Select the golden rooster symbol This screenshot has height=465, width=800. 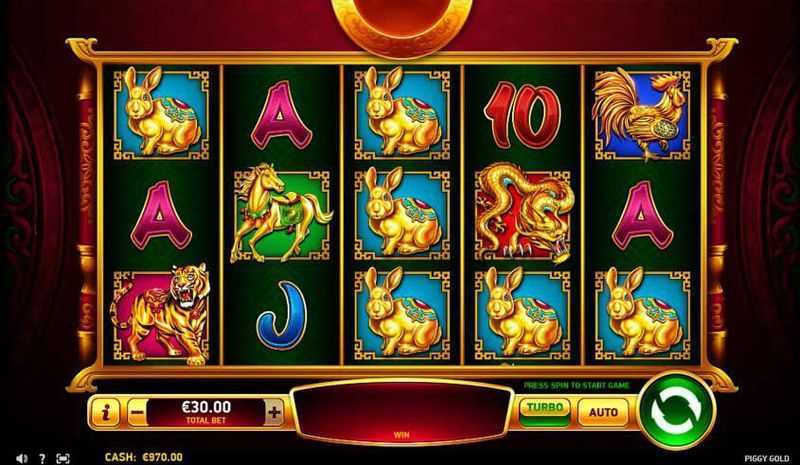[642, 114]
